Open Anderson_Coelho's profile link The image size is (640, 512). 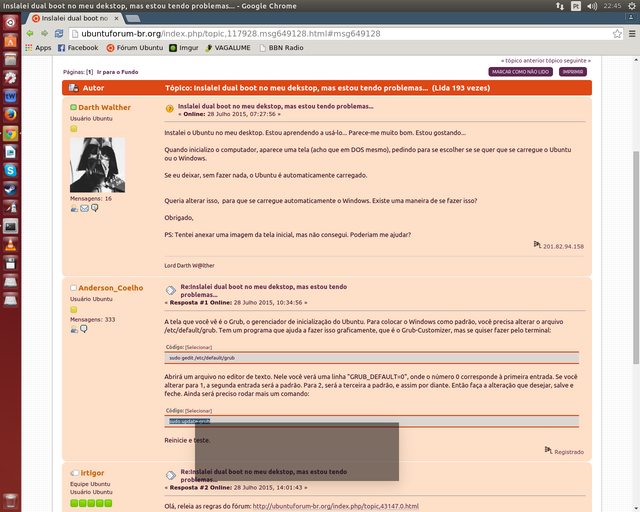[x=111, y=288]
